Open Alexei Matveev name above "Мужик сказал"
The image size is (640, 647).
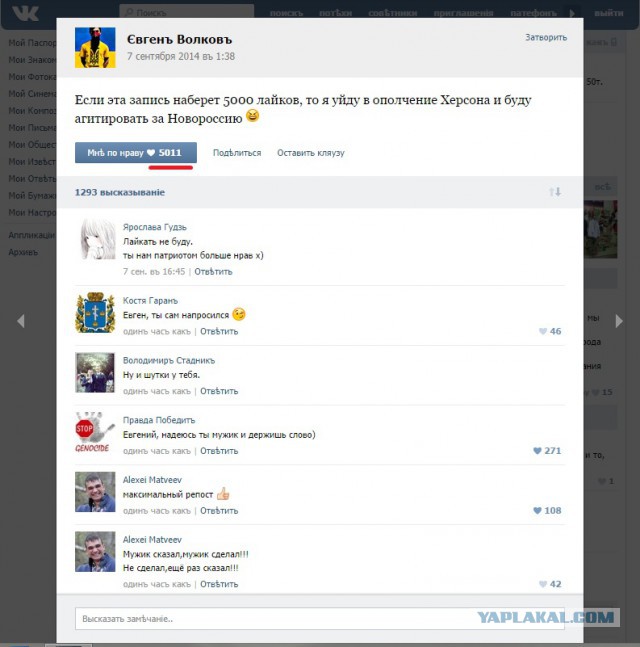pyautogui.click(x=152, y=540)
